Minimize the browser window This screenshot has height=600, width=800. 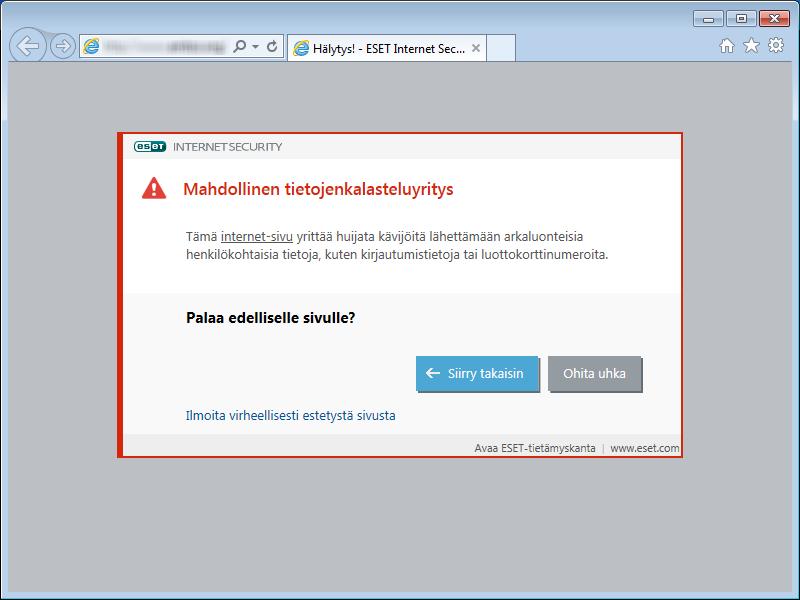[708, 19]
